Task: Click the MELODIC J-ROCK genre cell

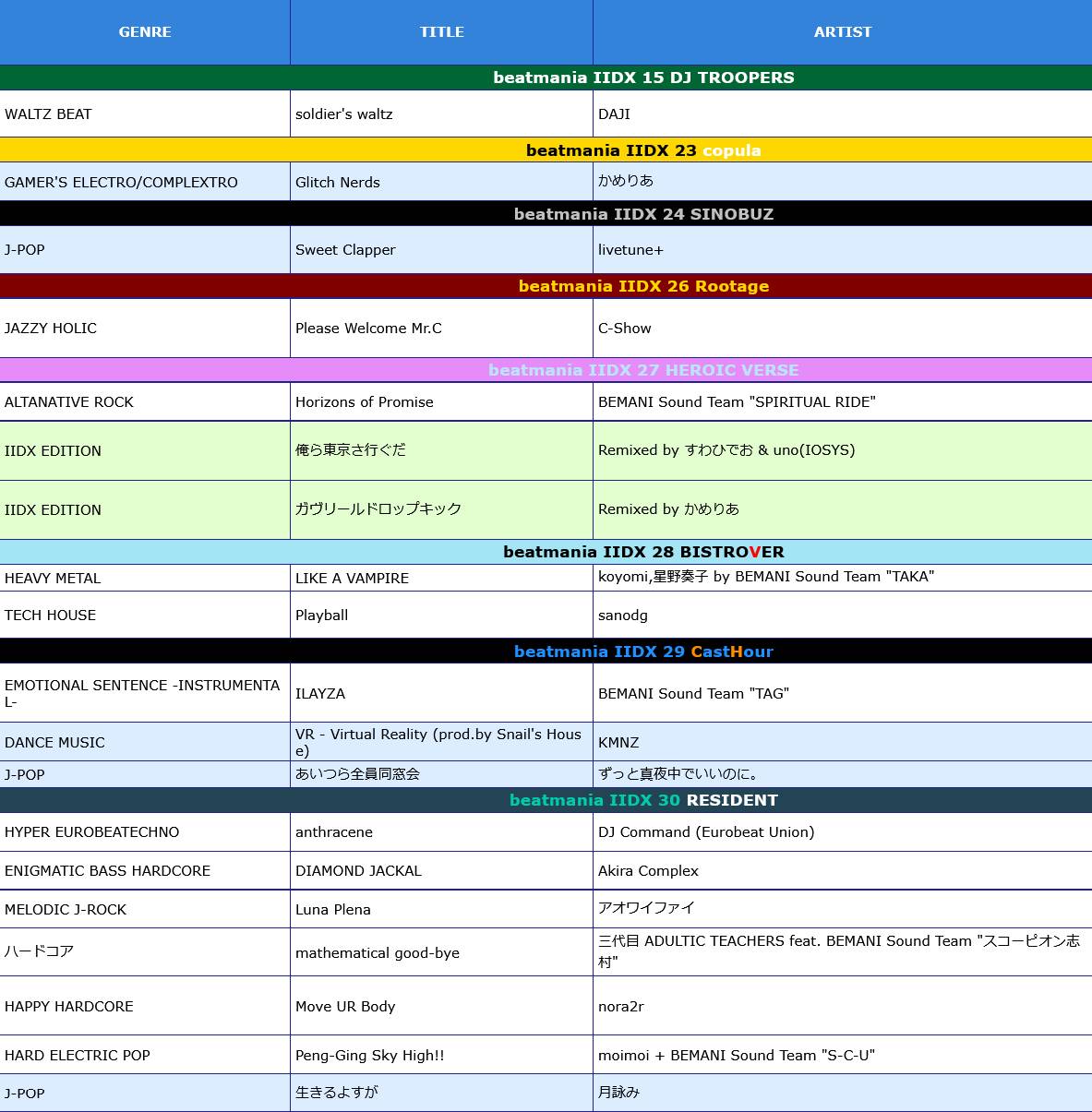Action: pyautogui.click(x=145, y=909)
